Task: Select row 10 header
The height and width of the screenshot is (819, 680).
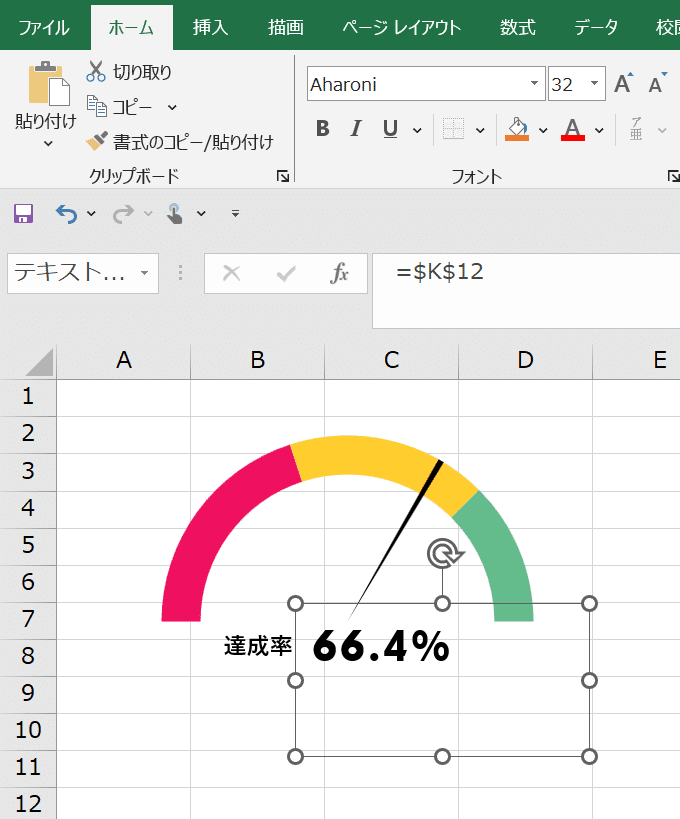Action: (28, 731)
